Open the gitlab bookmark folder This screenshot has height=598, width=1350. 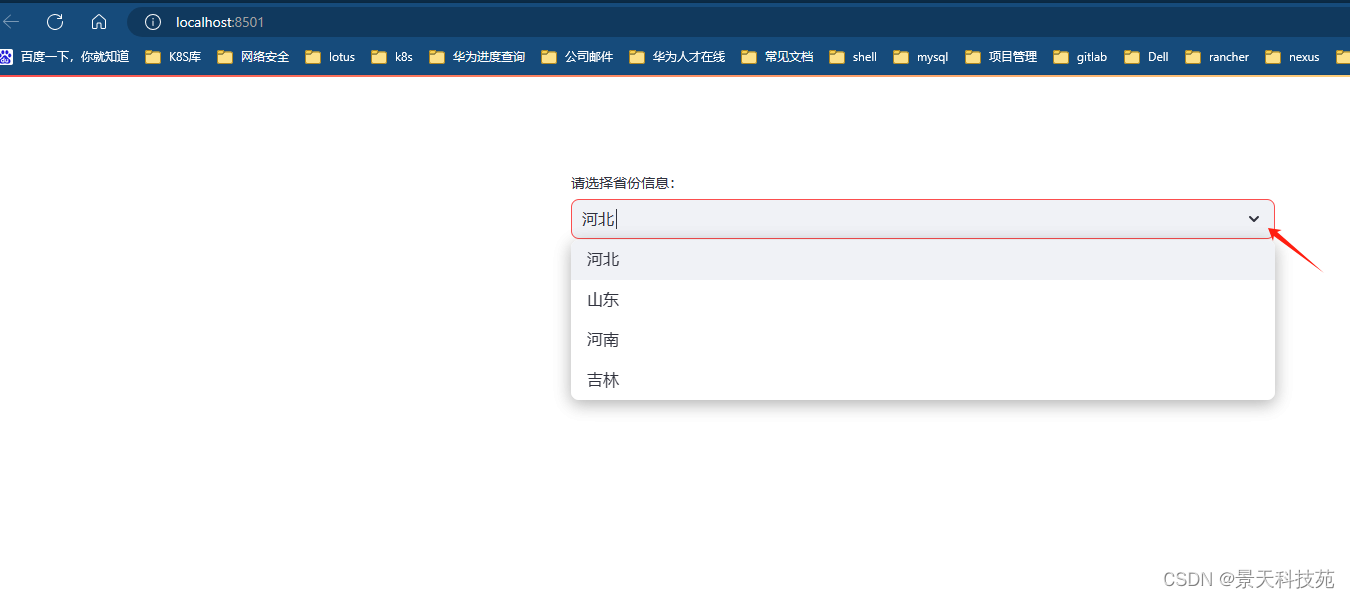click(x=1080, y=57)
